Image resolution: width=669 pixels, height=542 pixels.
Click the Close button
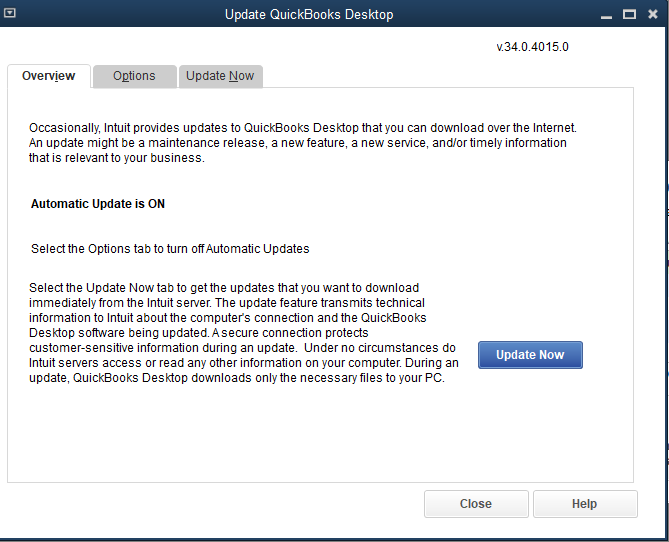[476, 504]
